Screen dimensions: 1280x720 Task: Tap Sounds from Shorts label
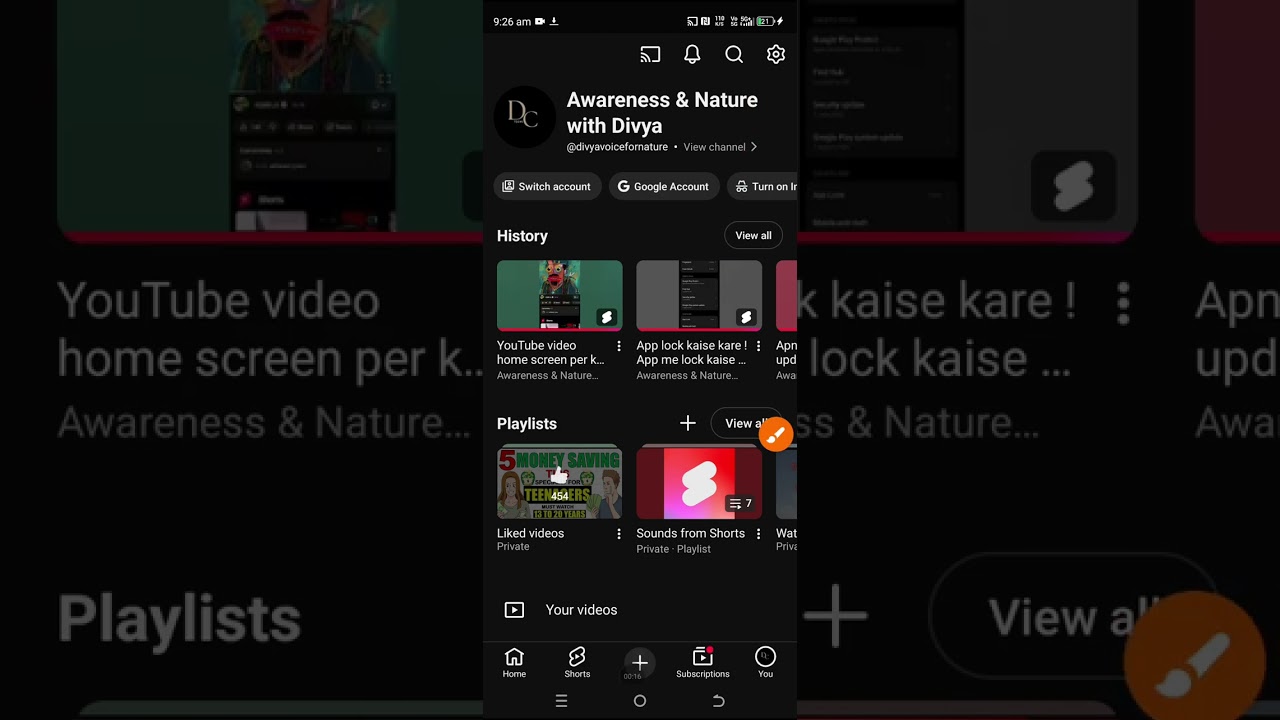coord(691,534)
